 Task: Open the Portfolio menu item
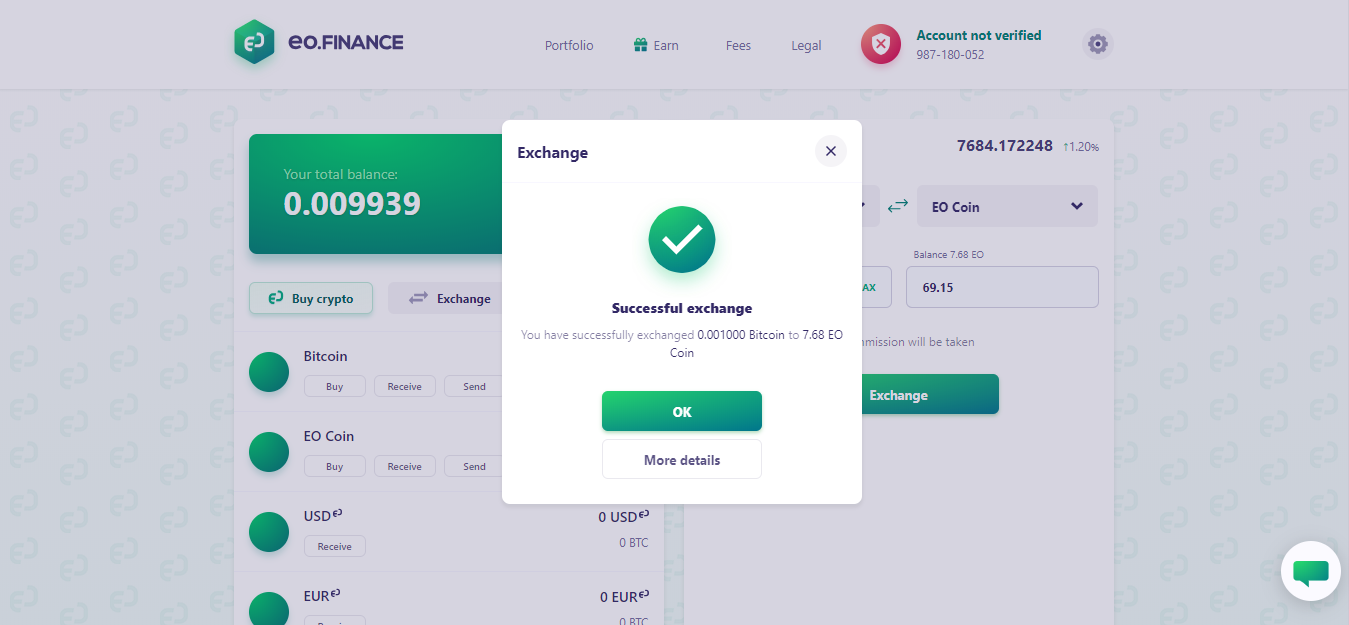[569, 45]
